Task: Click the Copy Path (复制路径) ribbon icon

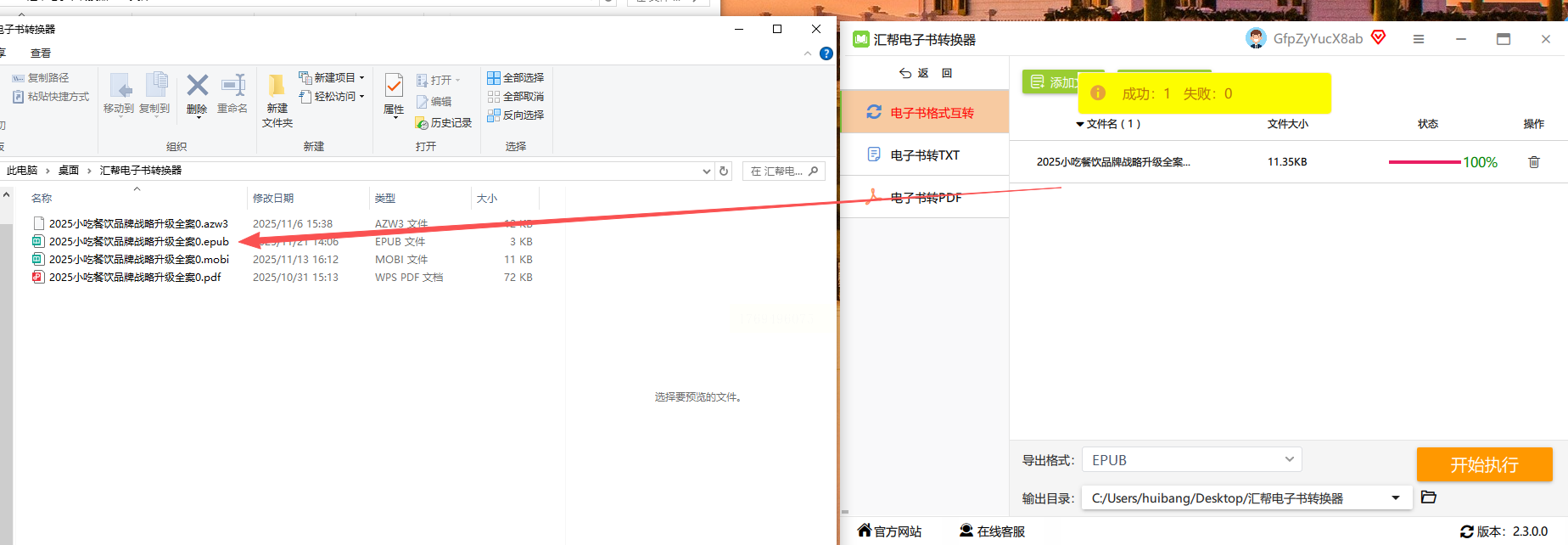Action: point(19,78)
